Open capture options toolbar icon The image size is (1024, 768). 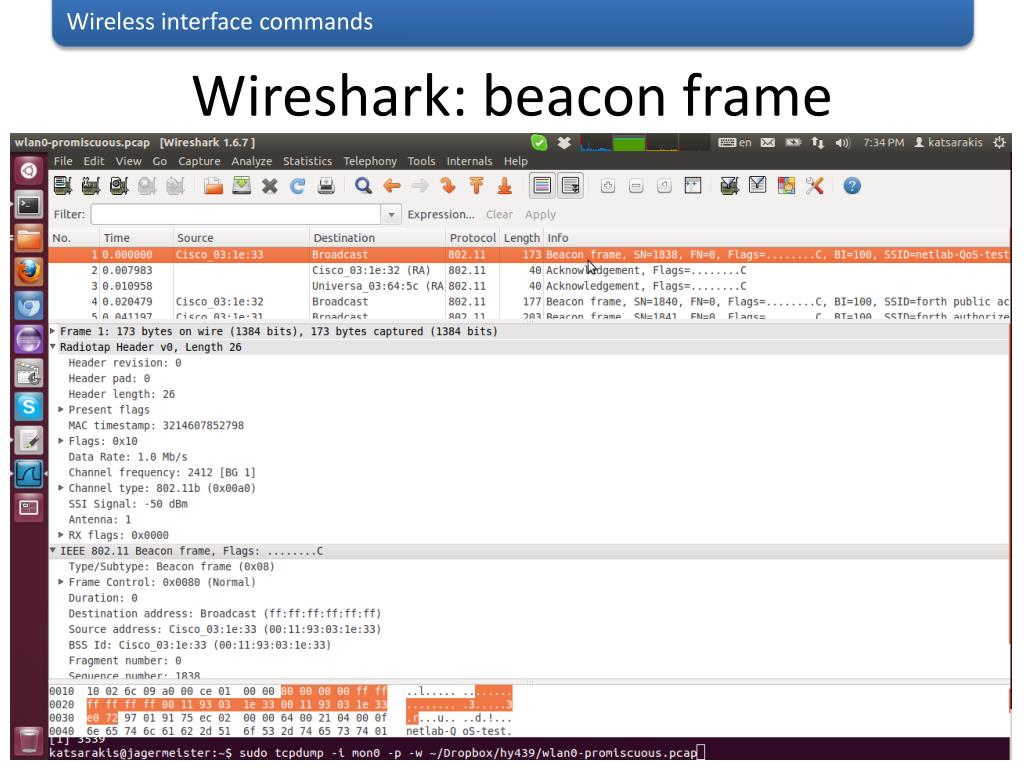coord(91,186)
